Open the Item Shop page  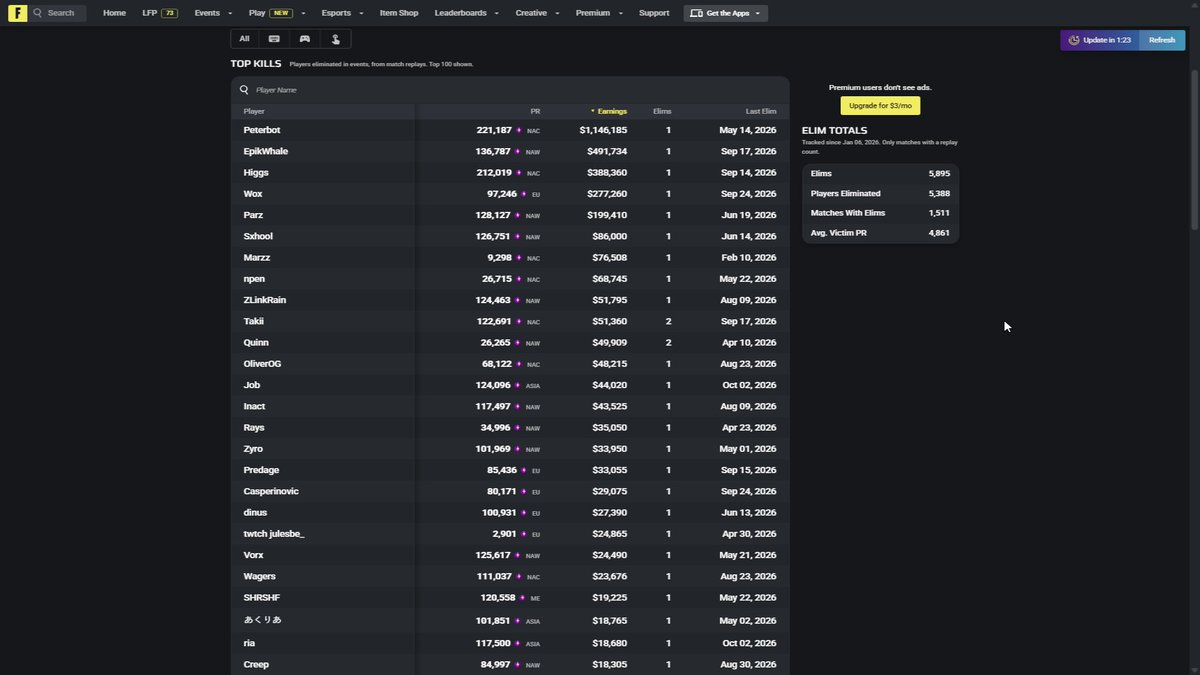pos(399,13)
